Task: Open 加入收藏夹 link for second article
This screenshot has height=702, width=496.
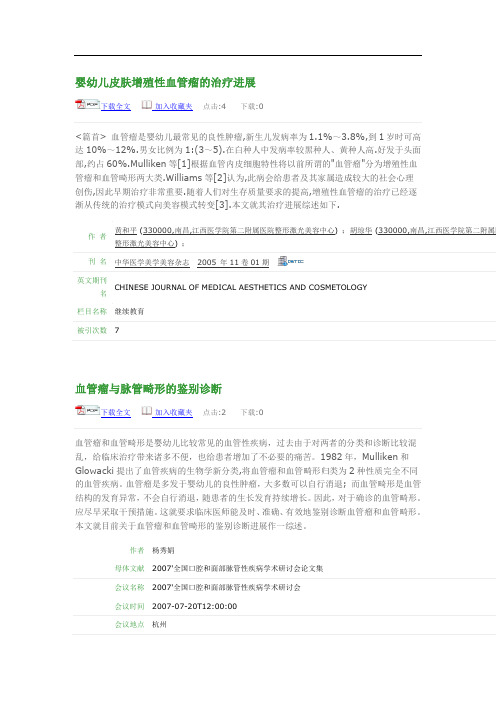Action: point(174,413)
